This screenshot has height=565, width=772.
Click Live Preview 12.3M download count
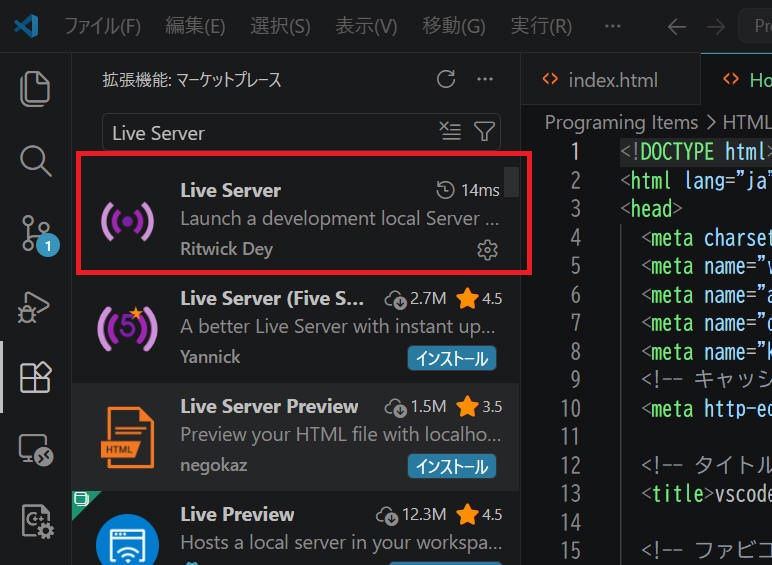tap(411, 515)
